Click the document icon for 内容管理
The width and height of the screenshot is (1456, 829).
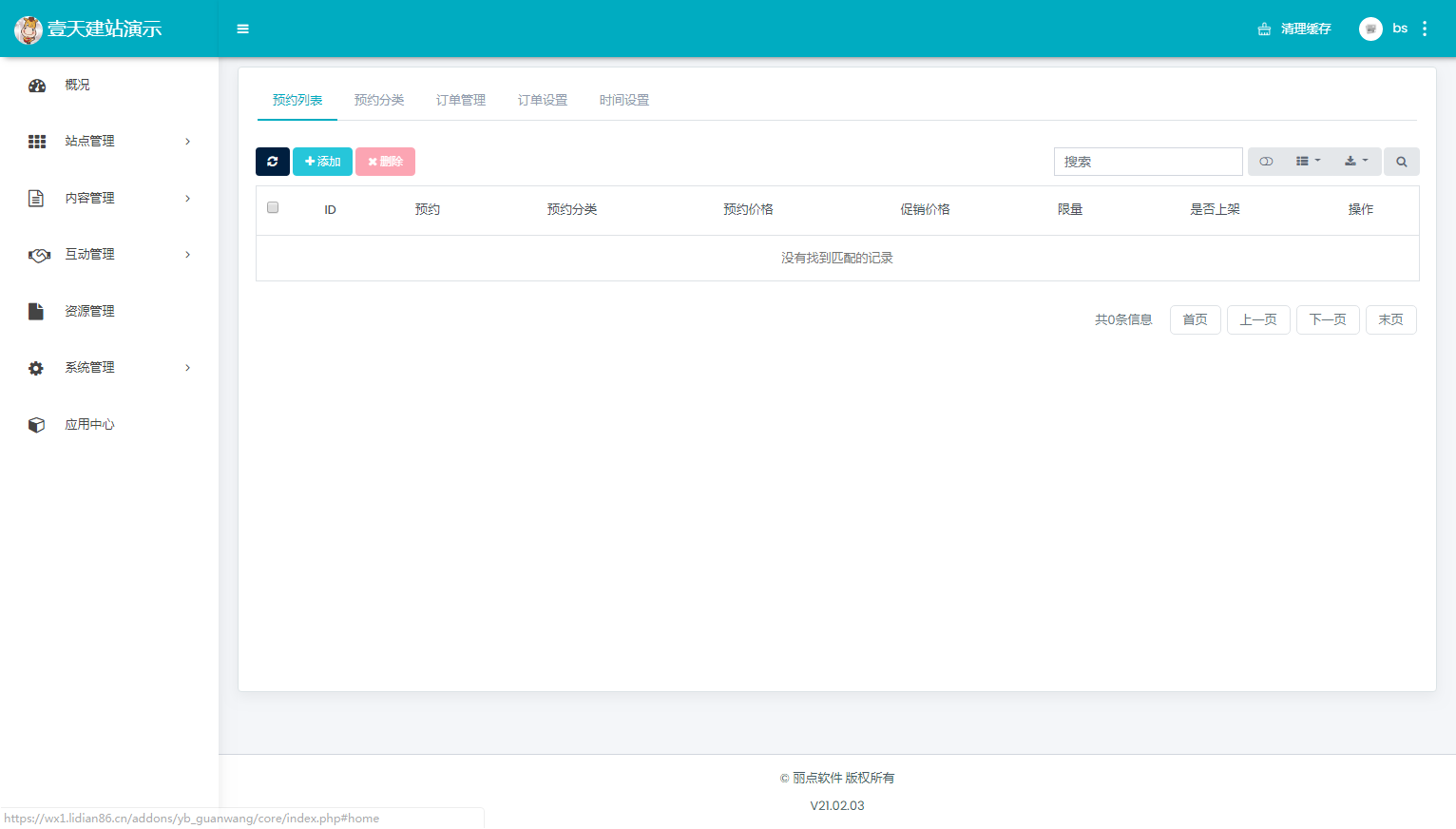click(36, 198)
